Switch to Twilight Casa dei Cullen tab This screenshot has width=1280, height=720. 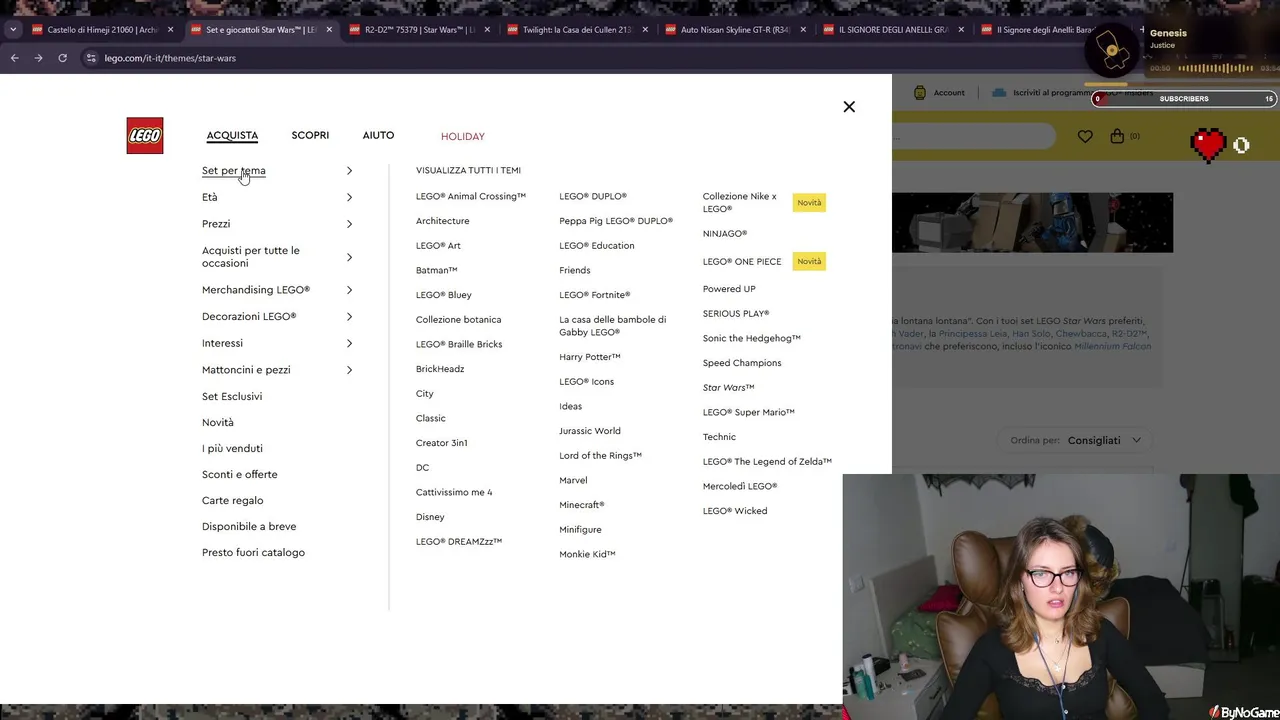point(578,30)
